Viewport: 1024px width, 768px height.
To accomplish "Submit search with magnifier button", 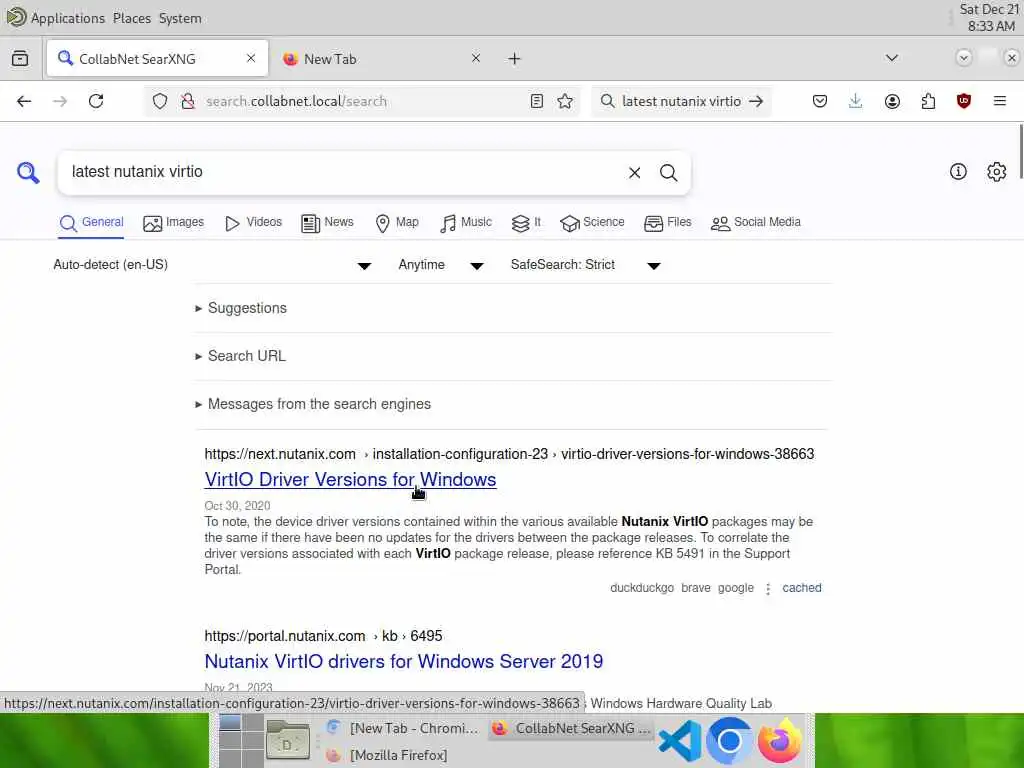I will click(x=669, y=173).
